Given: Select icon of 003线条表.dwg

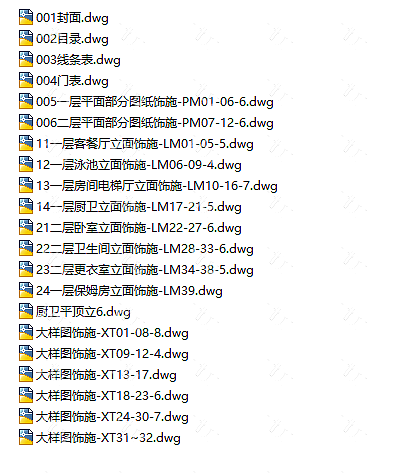Looking at the screenshot, I should point(26,59).
